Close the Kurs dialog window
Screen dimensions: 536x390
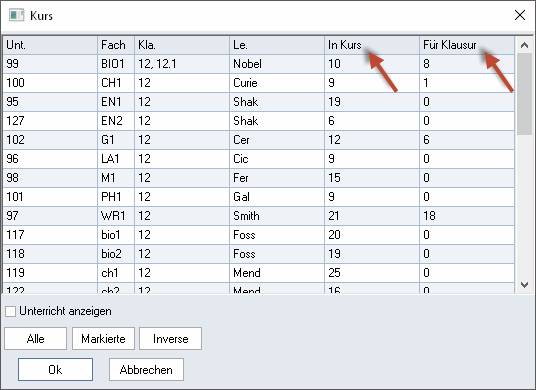(x=520, y=15)
